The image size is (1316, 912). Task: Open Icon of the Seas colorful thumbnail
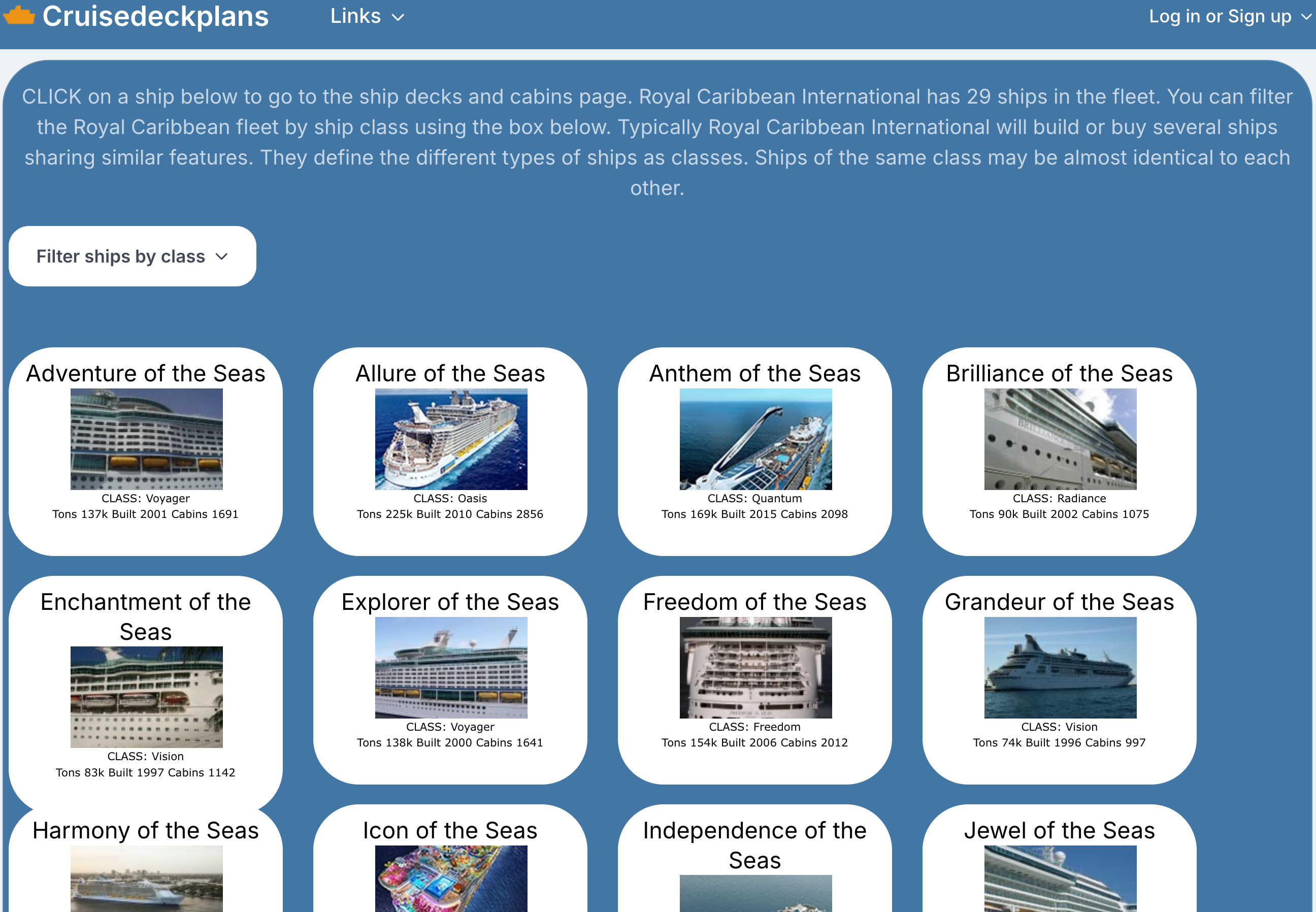(451, 879)
